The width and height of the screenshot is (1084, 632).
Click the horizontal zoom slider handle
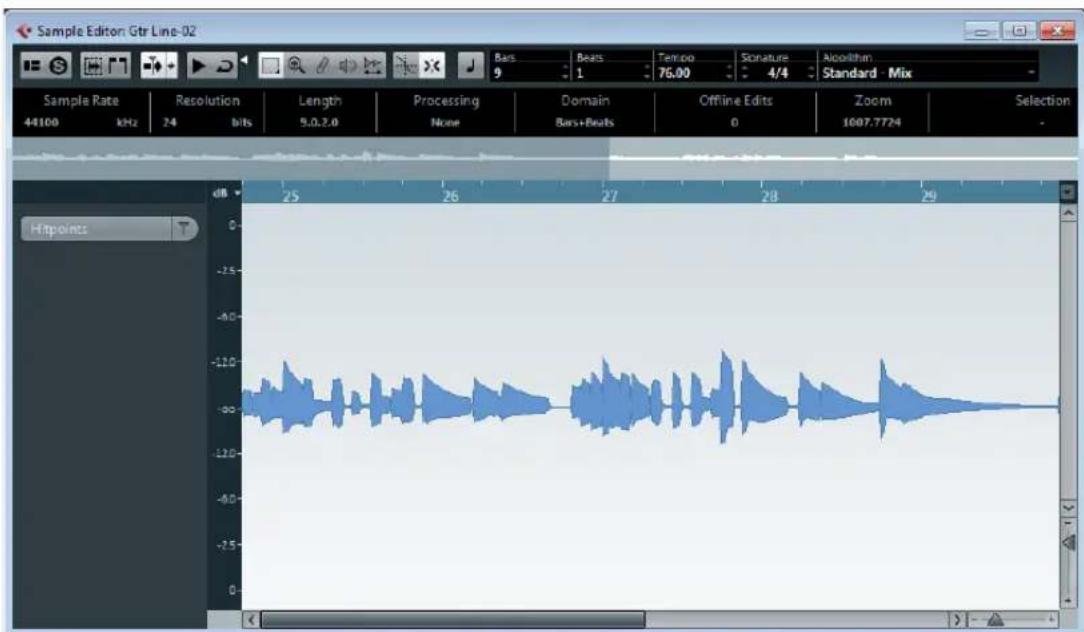996,620
